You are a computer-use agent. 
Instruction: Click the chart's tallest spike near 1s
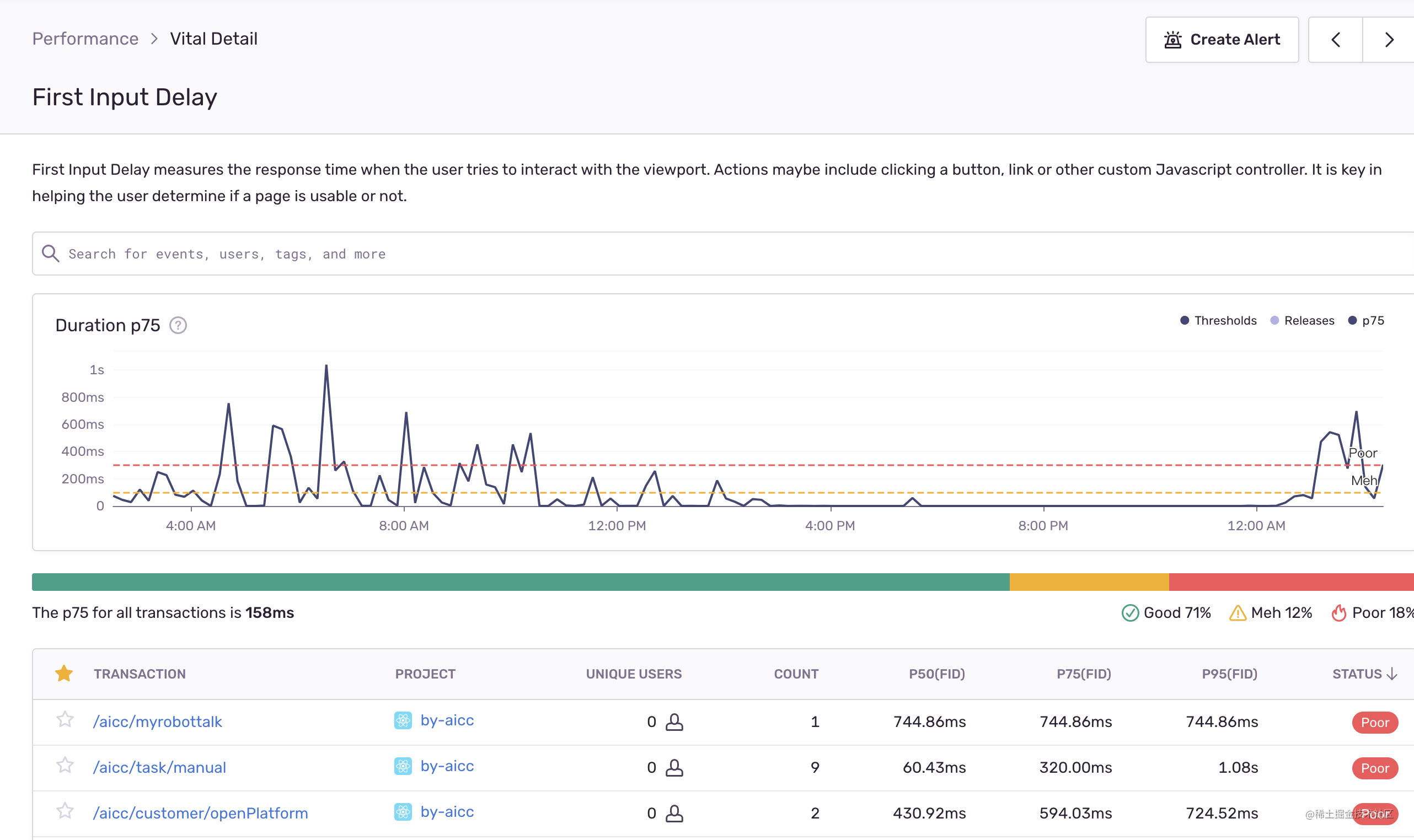click(326, 366)
